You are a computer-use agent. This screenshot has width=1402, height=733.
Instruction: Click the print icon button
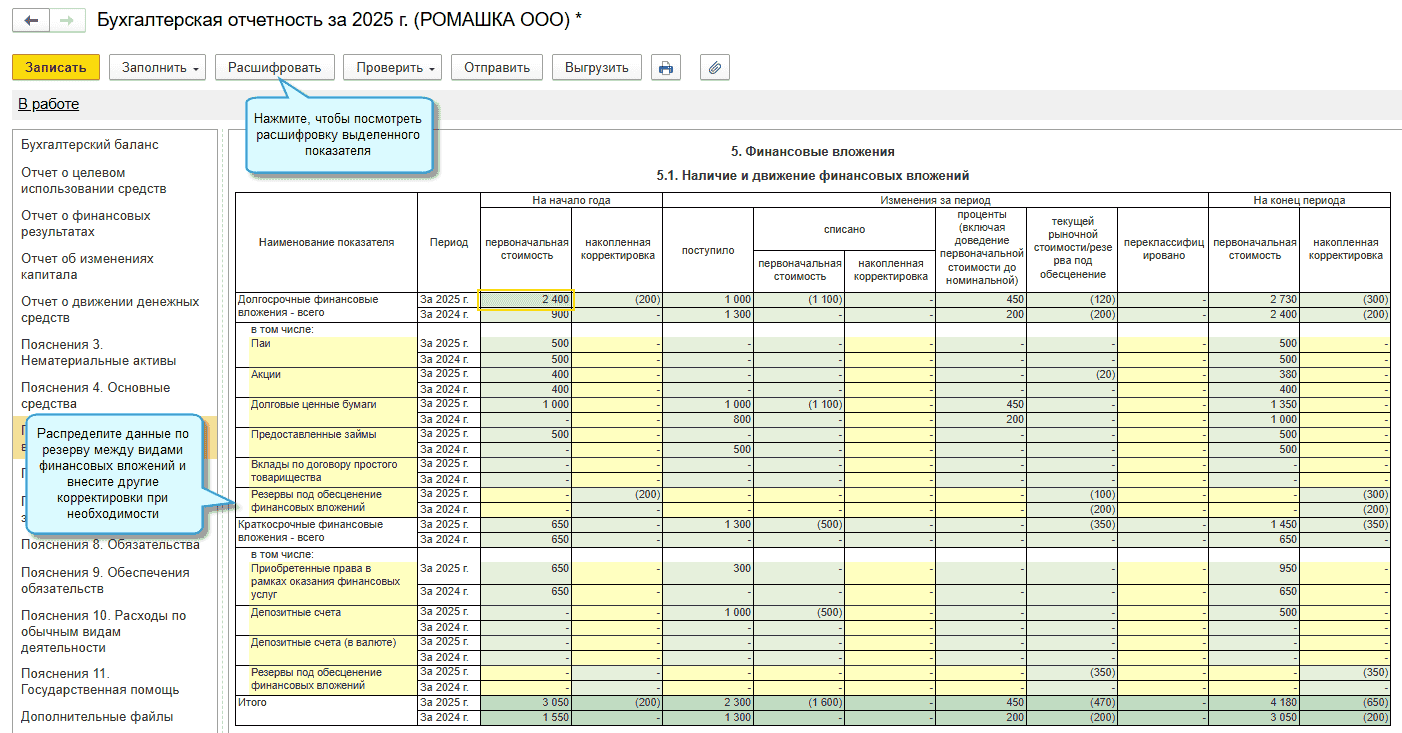point(665,68)
